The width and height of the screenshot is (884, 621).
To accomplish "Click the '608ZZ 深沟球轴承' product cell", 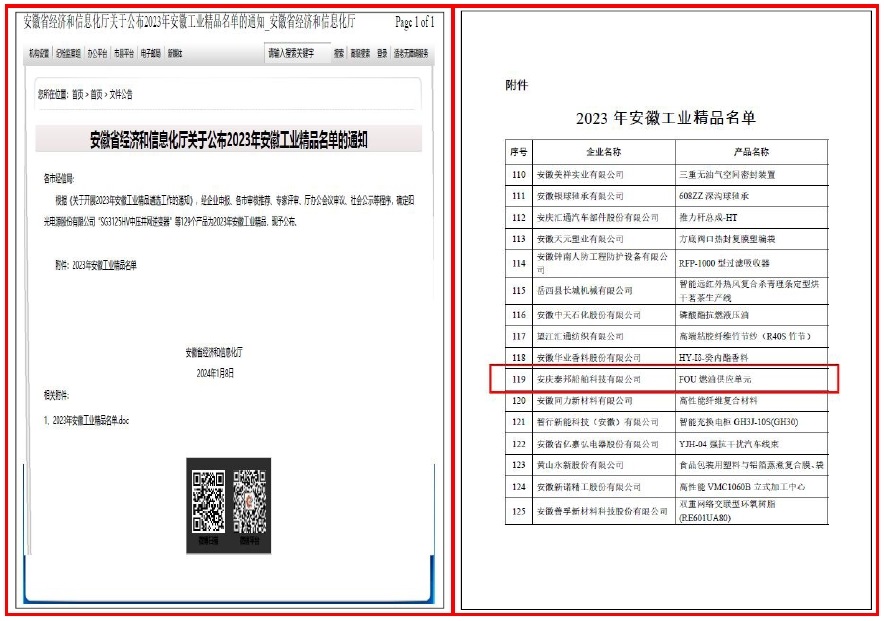I will (752, 196).
